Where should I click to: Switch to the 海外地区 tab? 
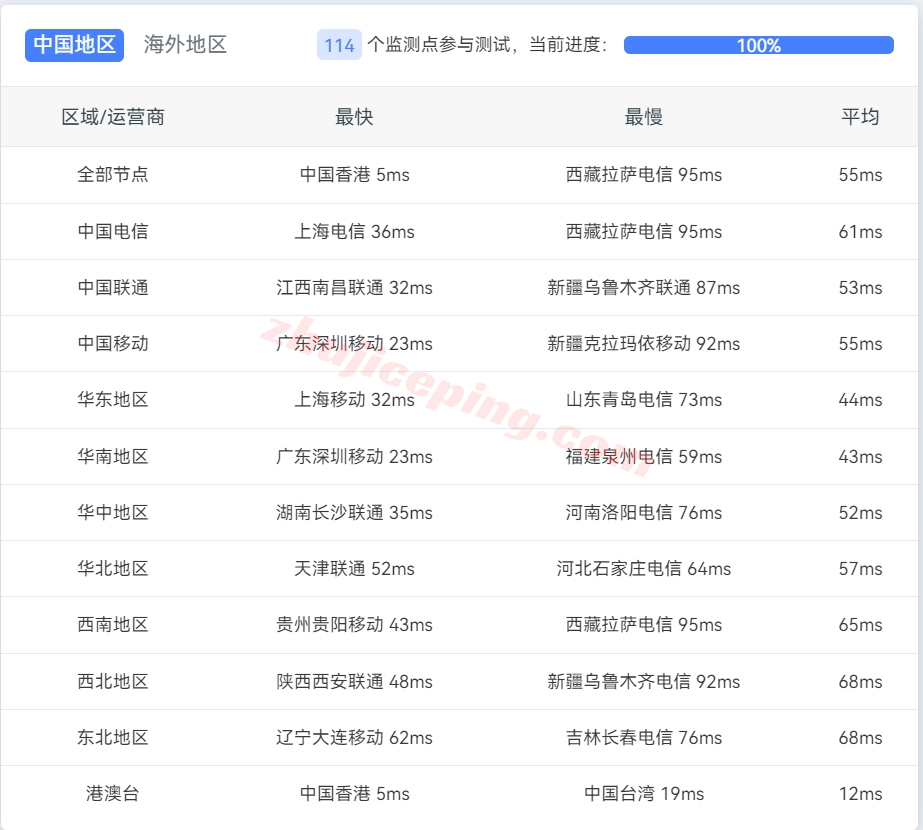pos(185,45)
